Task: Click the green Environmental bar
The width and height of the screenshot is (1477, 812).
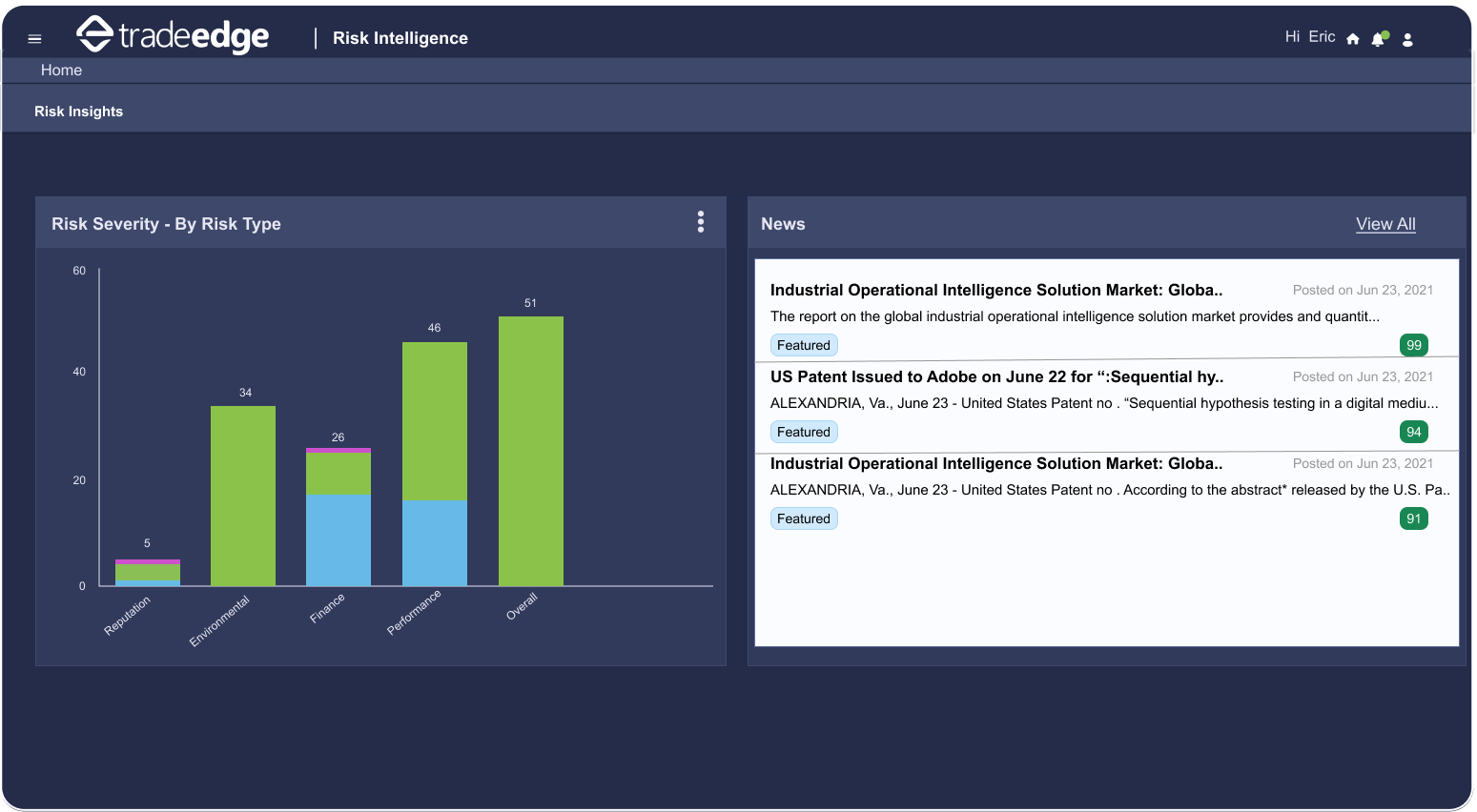Action: (243, 496)
